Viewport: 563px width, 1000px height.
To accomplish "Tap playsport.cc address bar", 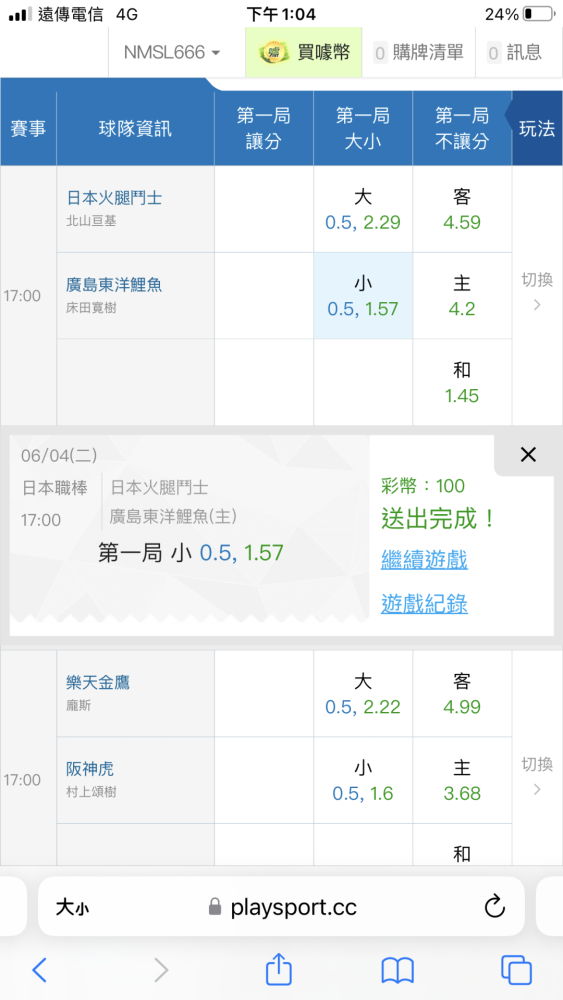I will pyautogui.click(x=281, y=906).
